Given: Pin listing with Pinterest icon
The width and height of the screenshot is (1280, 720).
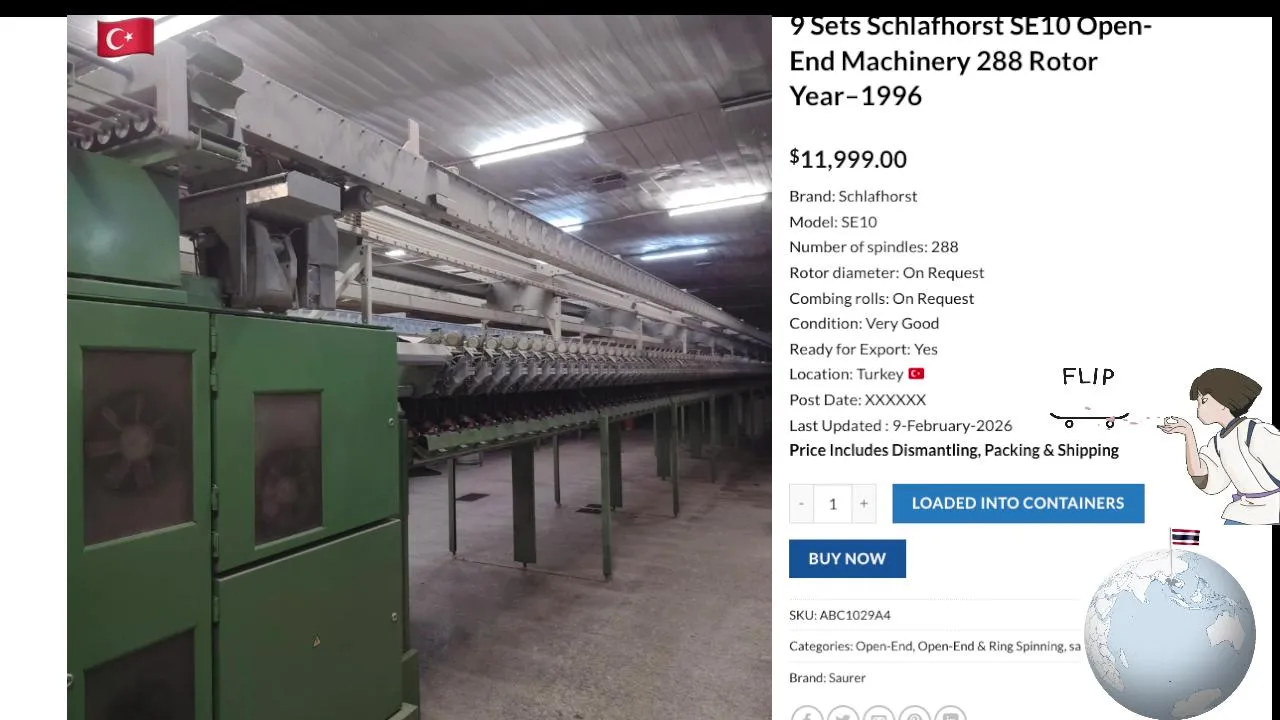Looking at the screenshot, I should coord(915,714).
